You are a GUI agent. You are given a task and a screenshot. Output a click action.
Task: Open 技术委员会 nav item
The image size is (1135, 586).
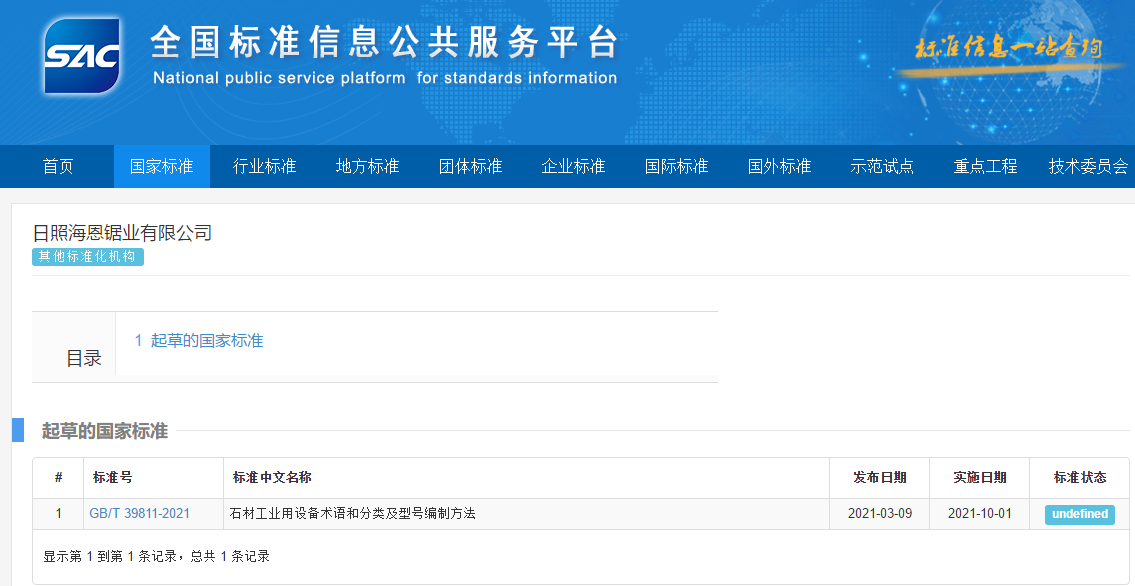click(x=1088, y=166)
